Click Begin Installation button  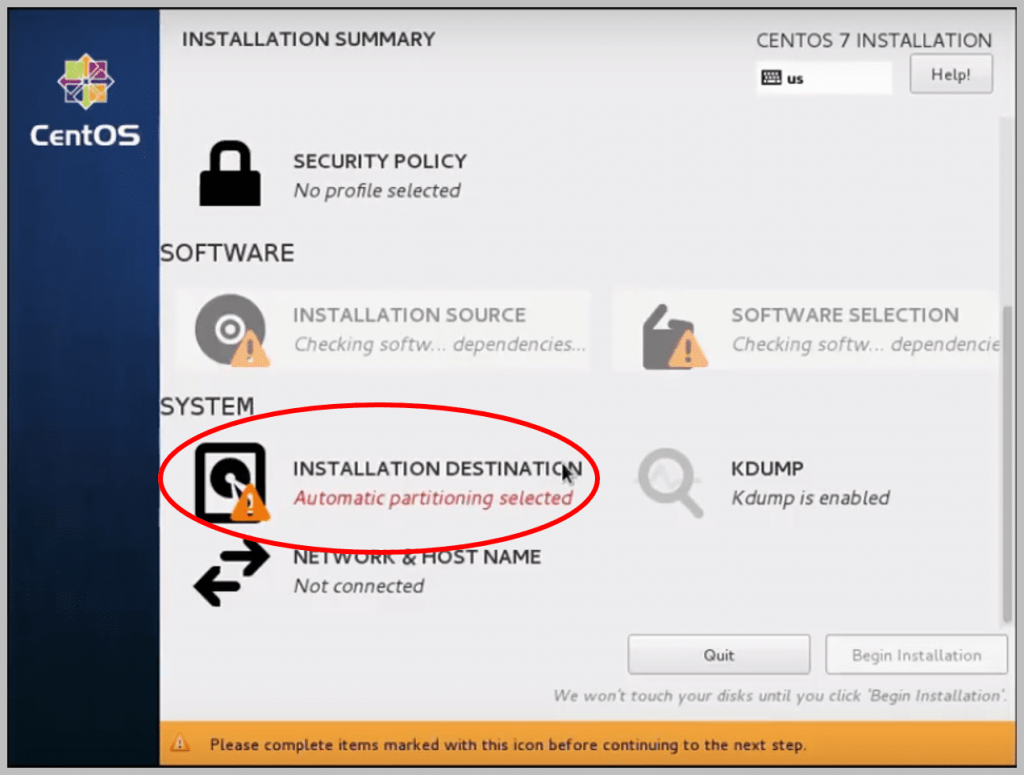(x=916, y=654)
